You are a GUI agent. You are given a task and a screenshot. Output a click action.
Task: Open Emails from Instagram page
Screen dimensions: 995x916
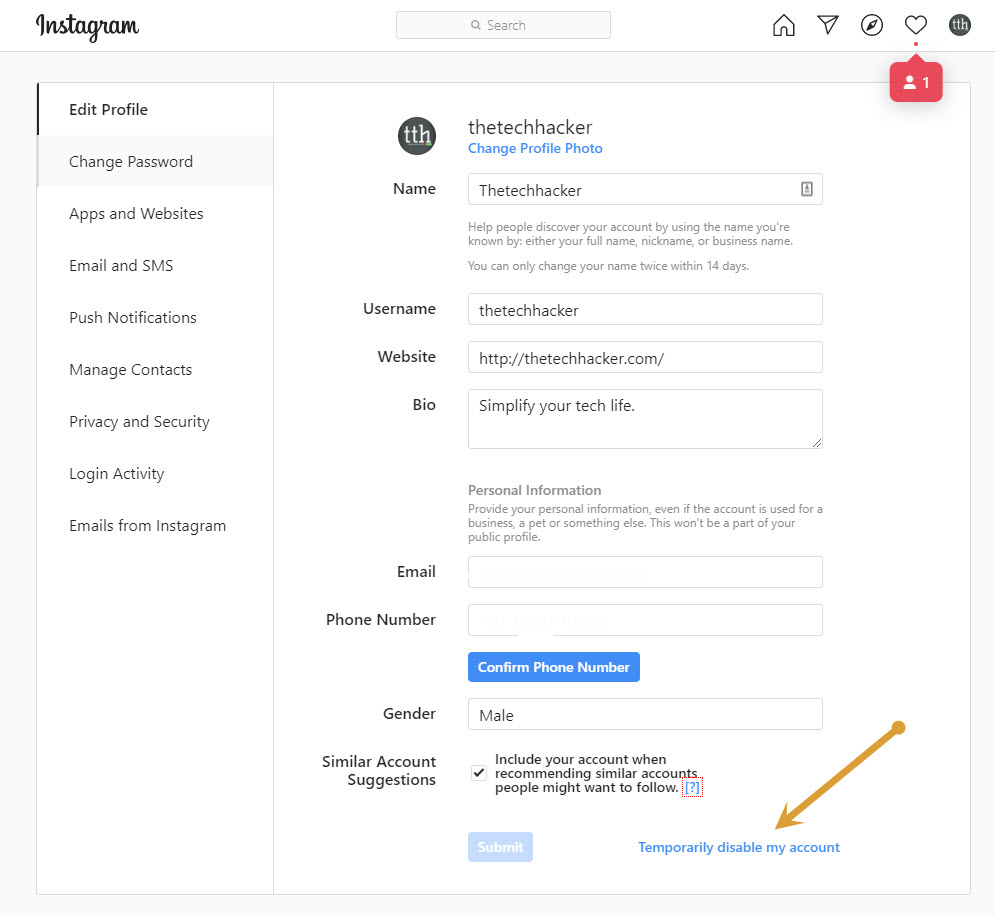[155, 525]
